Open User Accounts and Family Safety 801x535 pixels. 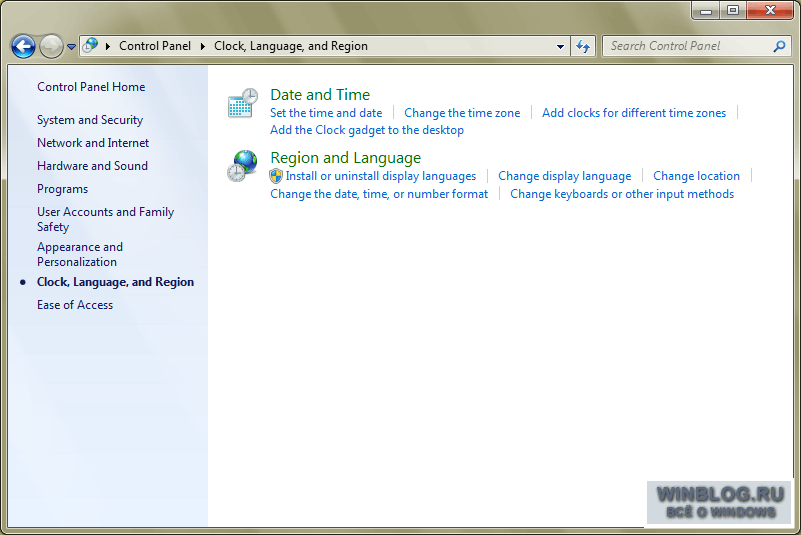point(105,219)
